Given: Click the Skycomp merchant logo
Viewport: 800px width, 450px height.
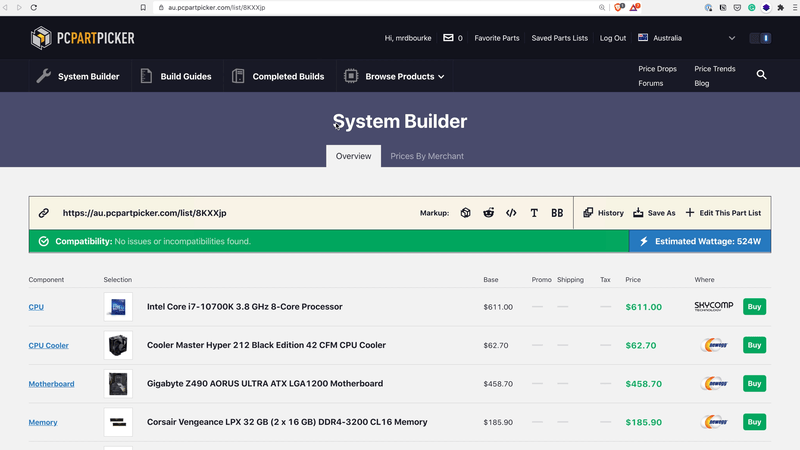Looking at the screenshot, I should [x=713, y=306].
